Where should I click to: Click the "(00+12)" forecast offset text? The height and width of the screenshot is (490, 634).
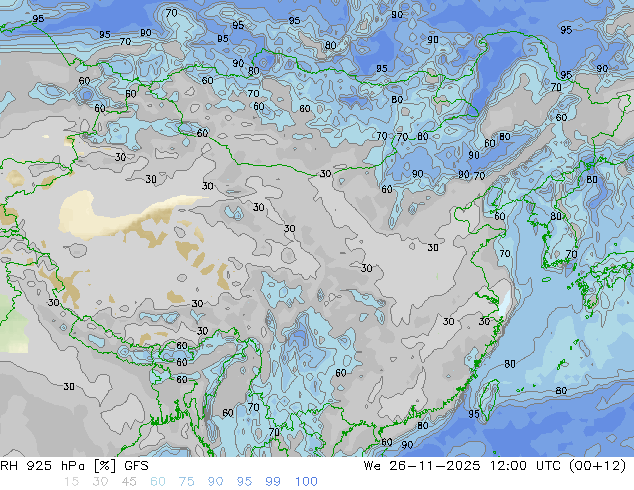click(598, 466)
